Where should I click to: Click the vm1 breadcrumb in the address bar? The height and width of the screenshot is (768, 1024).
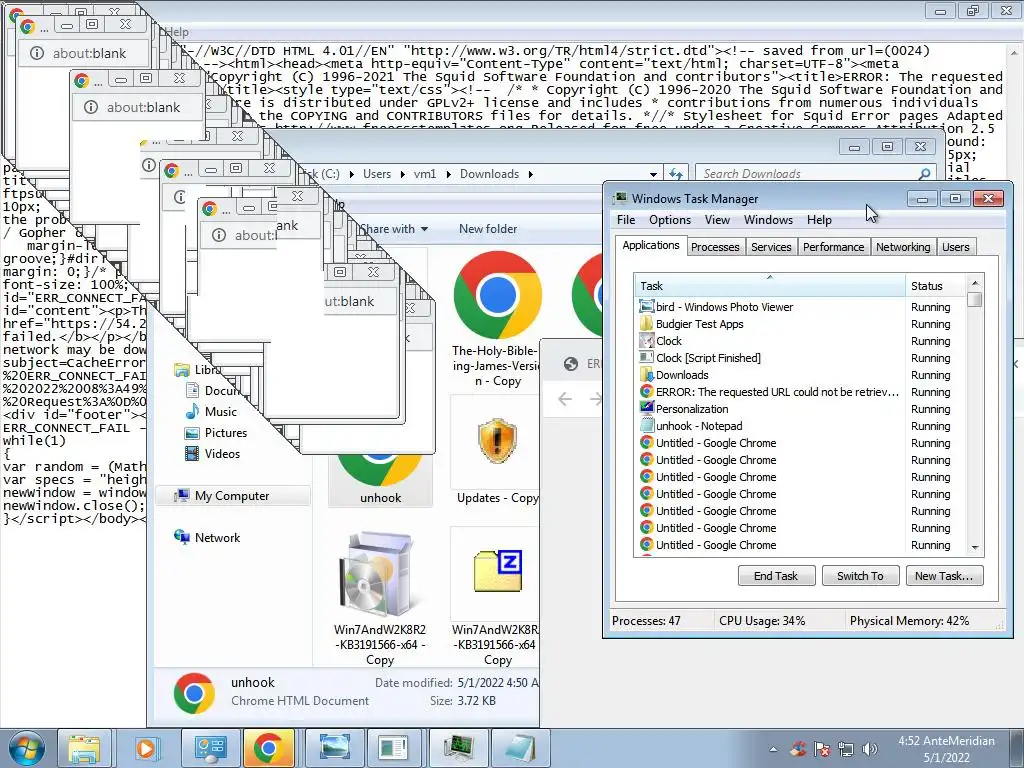[x=424, y=174]
